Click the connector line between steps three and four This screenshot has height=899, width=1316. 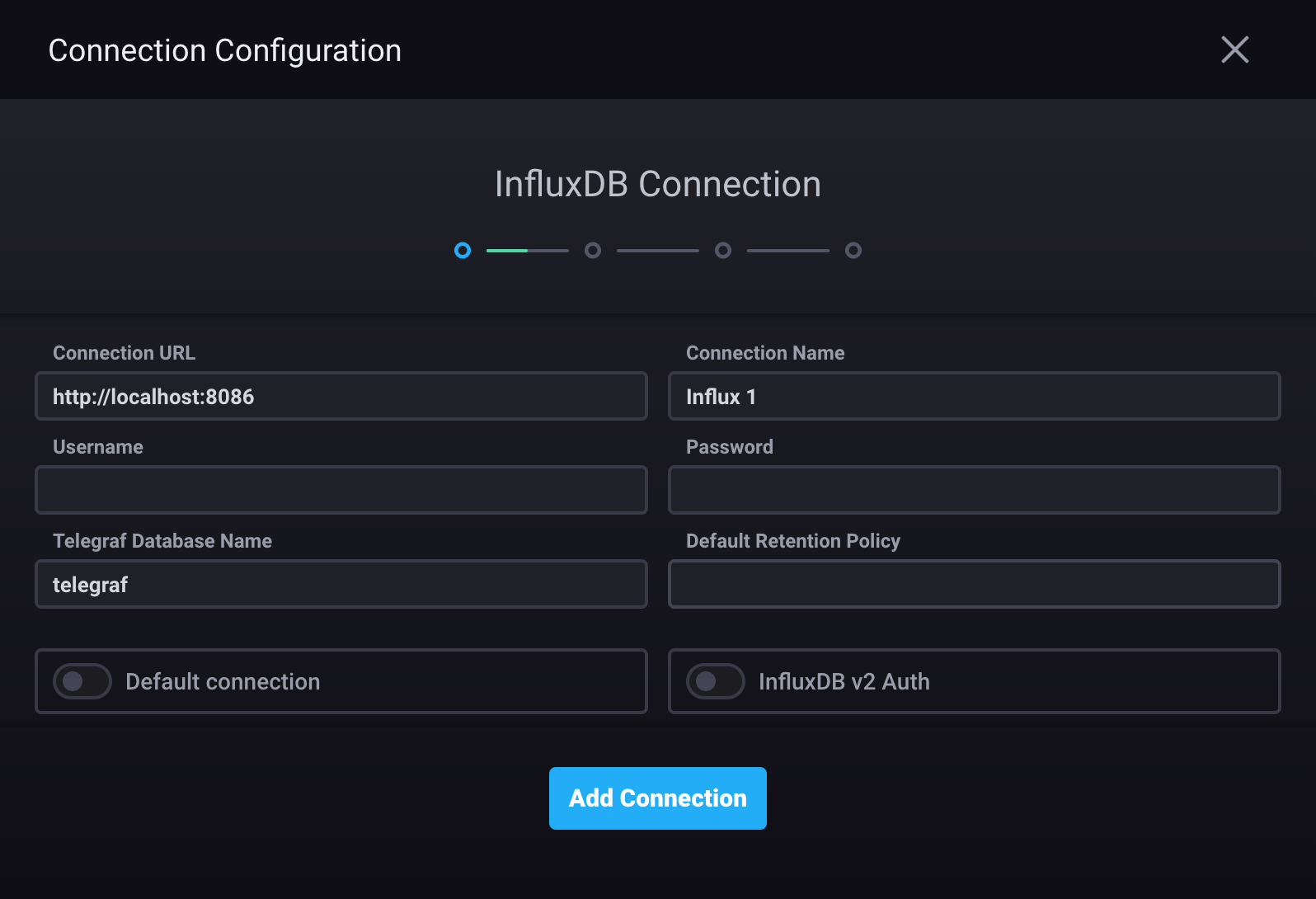[x=787, y=250]
